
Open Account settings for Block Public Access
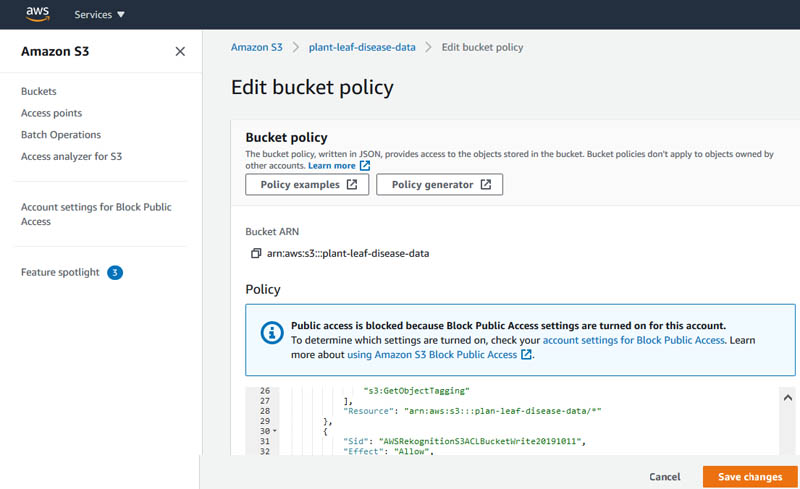click(96, 214)
